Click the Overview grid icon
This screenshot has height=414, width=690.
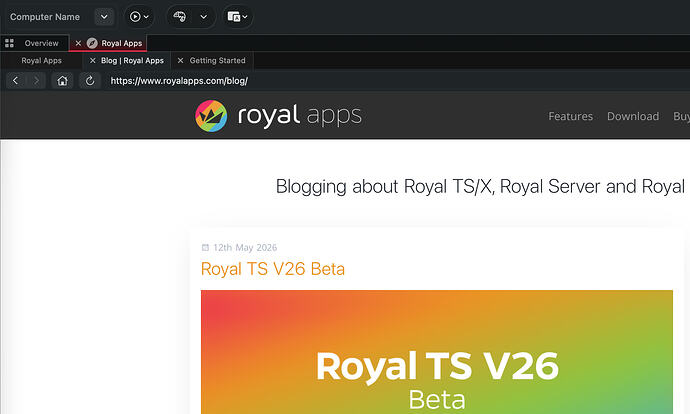9,43
